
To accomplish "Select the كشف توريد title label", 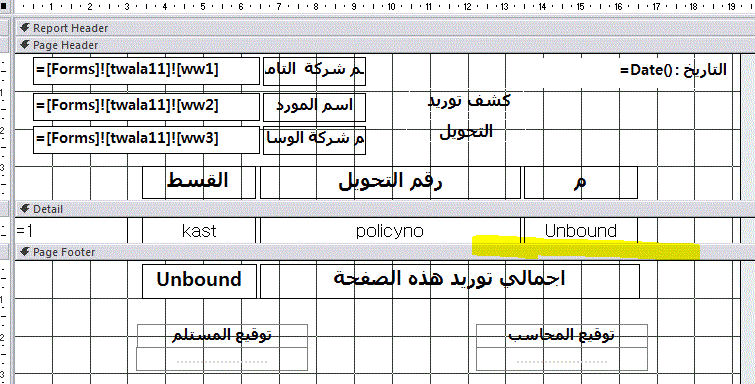I will [x=469, y=101].
